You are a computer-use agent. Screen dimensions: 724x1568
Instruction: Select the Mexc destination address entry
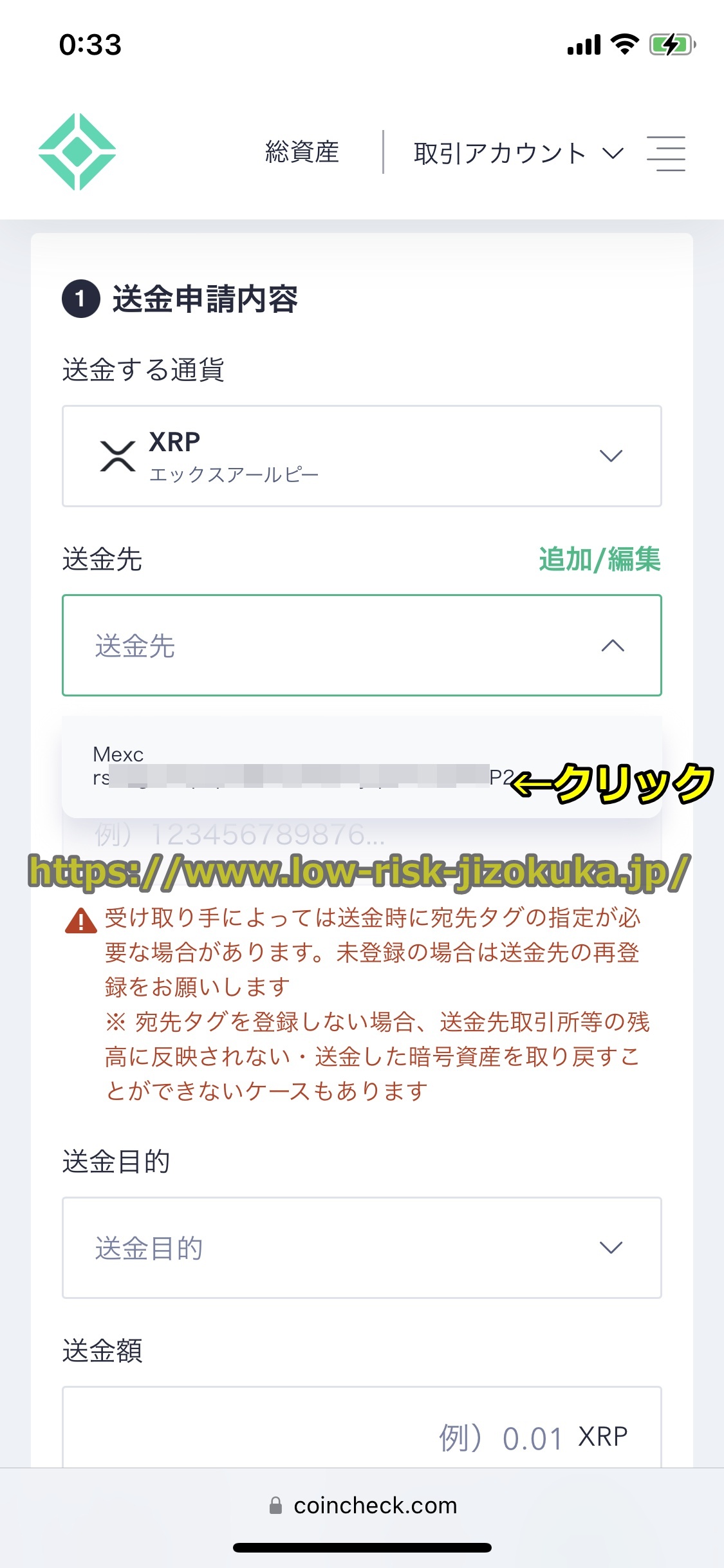pyautogui.click(x=362, y=766)
